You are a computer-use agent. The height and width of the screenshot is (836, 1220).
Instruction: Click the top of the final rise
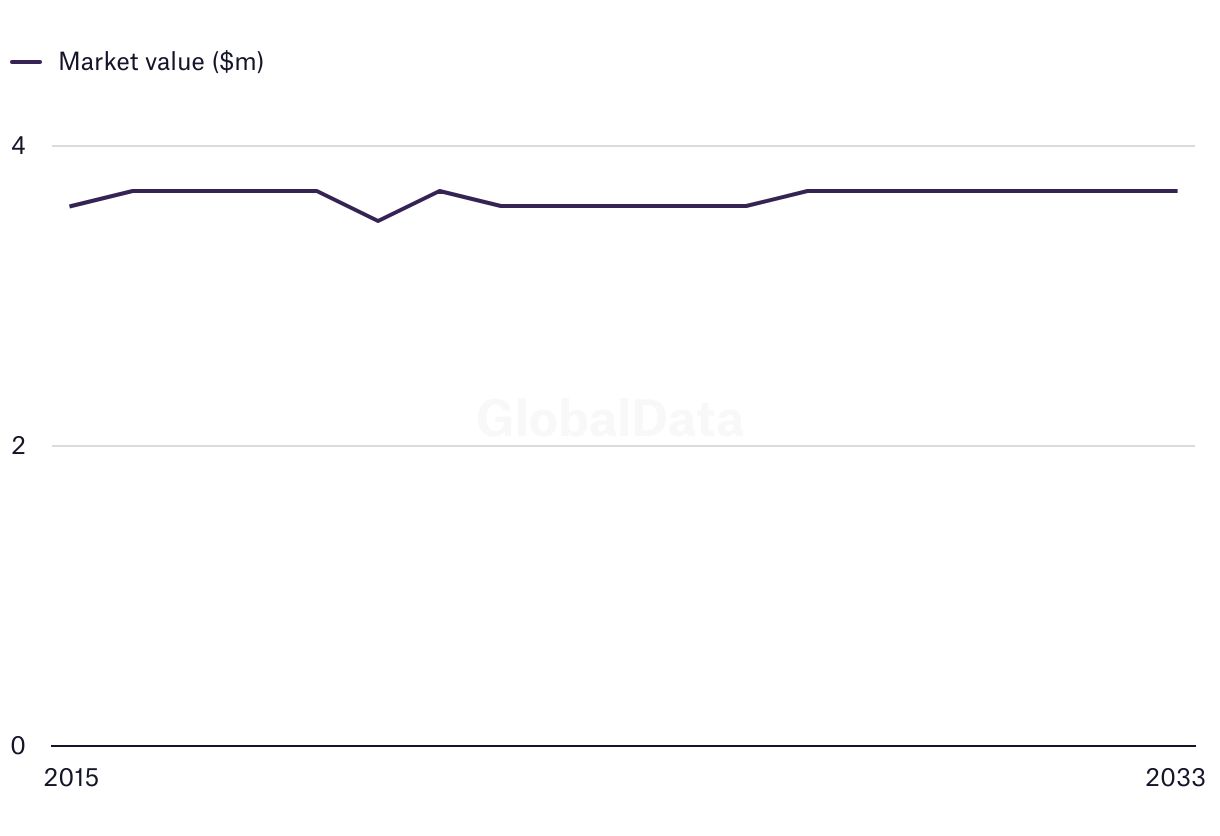pos(807,190)
